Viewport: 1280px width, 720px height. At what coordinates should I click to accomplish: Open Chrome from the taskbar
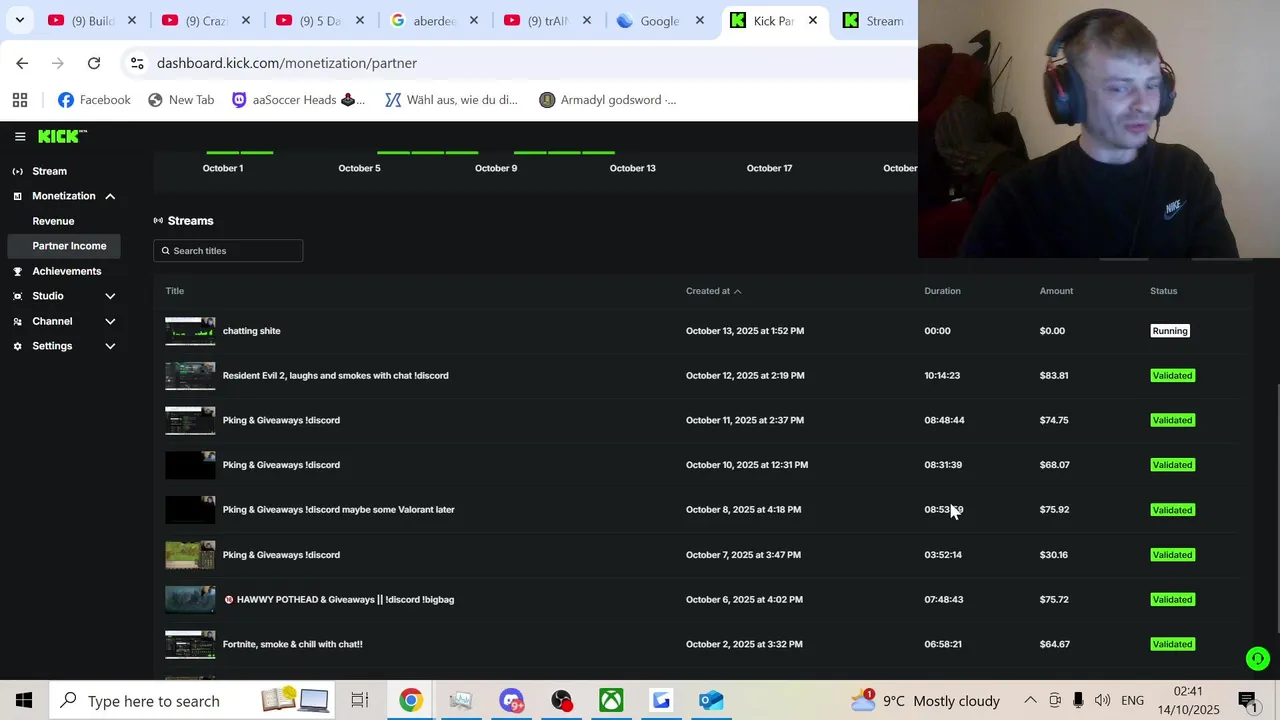coord(411,701)
